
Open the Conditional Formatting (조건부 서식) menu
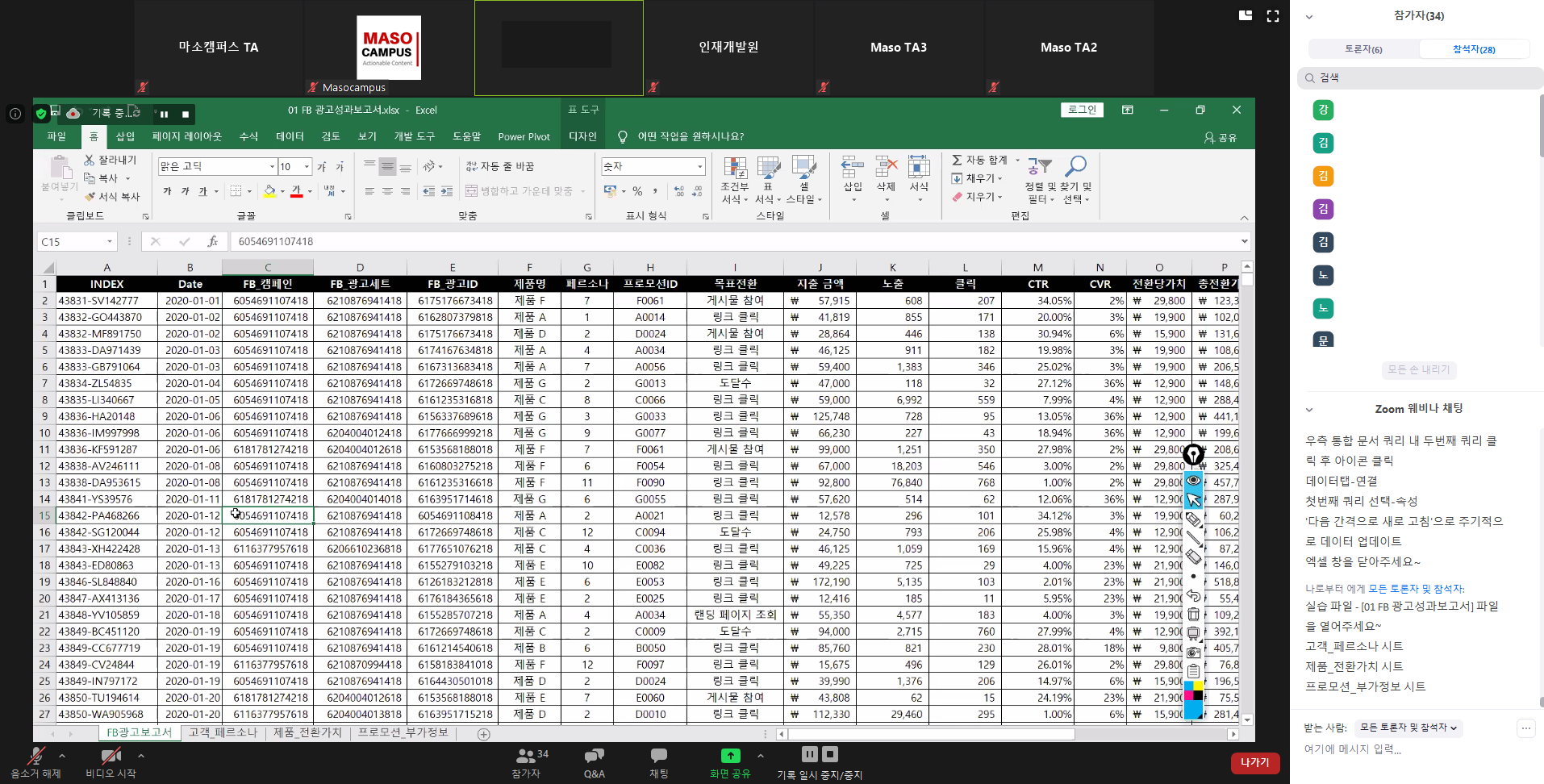click(734, 180)
